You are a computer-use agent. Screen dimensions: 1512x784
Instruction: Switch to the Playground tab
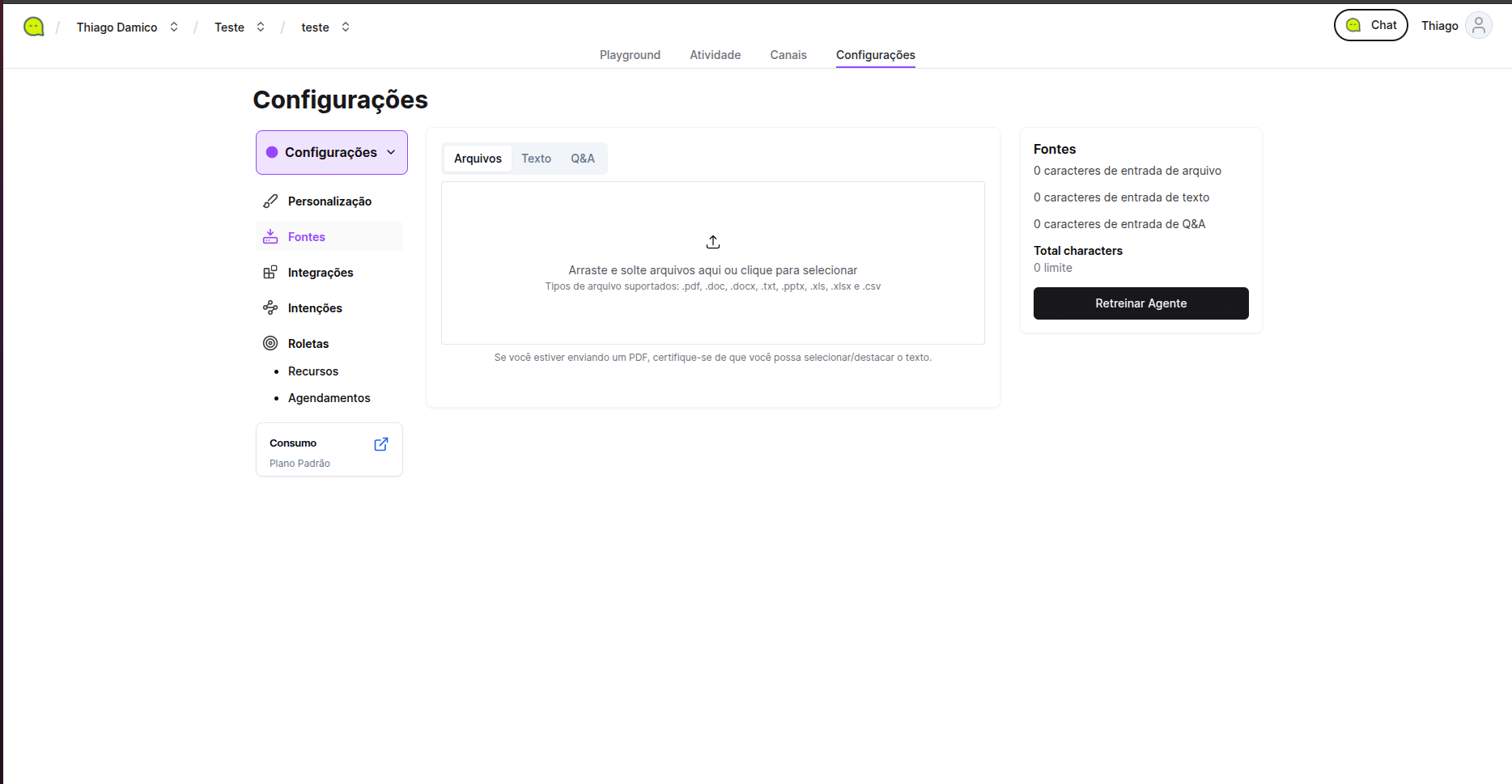[630, 55]
